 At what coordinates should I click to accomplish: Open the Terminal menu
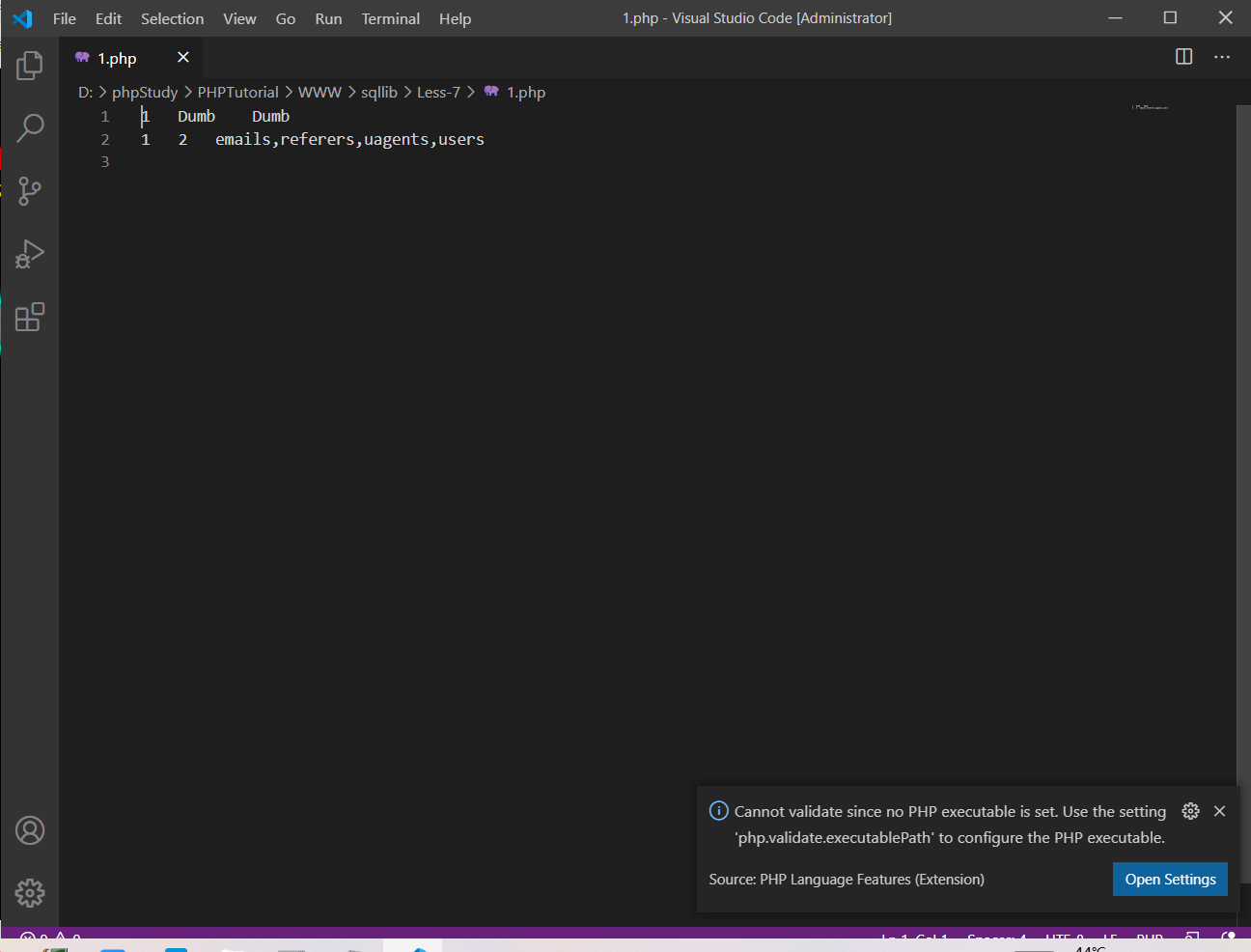390,18
